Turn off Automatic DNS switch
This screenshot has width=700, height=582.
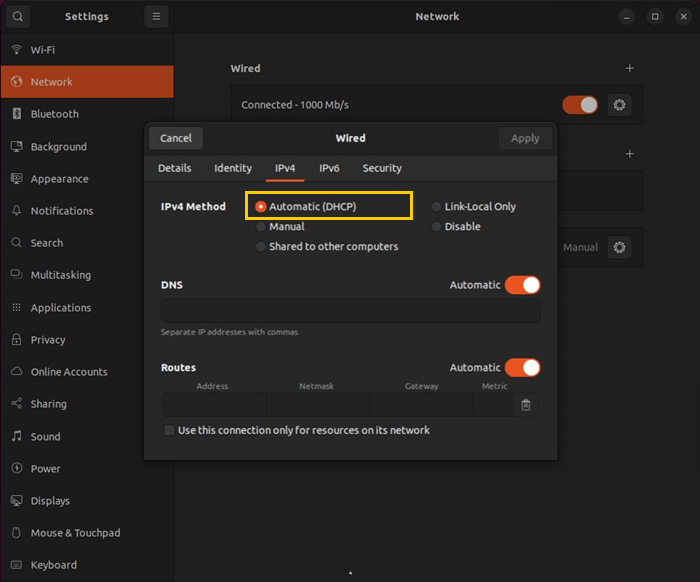(522, 285)
